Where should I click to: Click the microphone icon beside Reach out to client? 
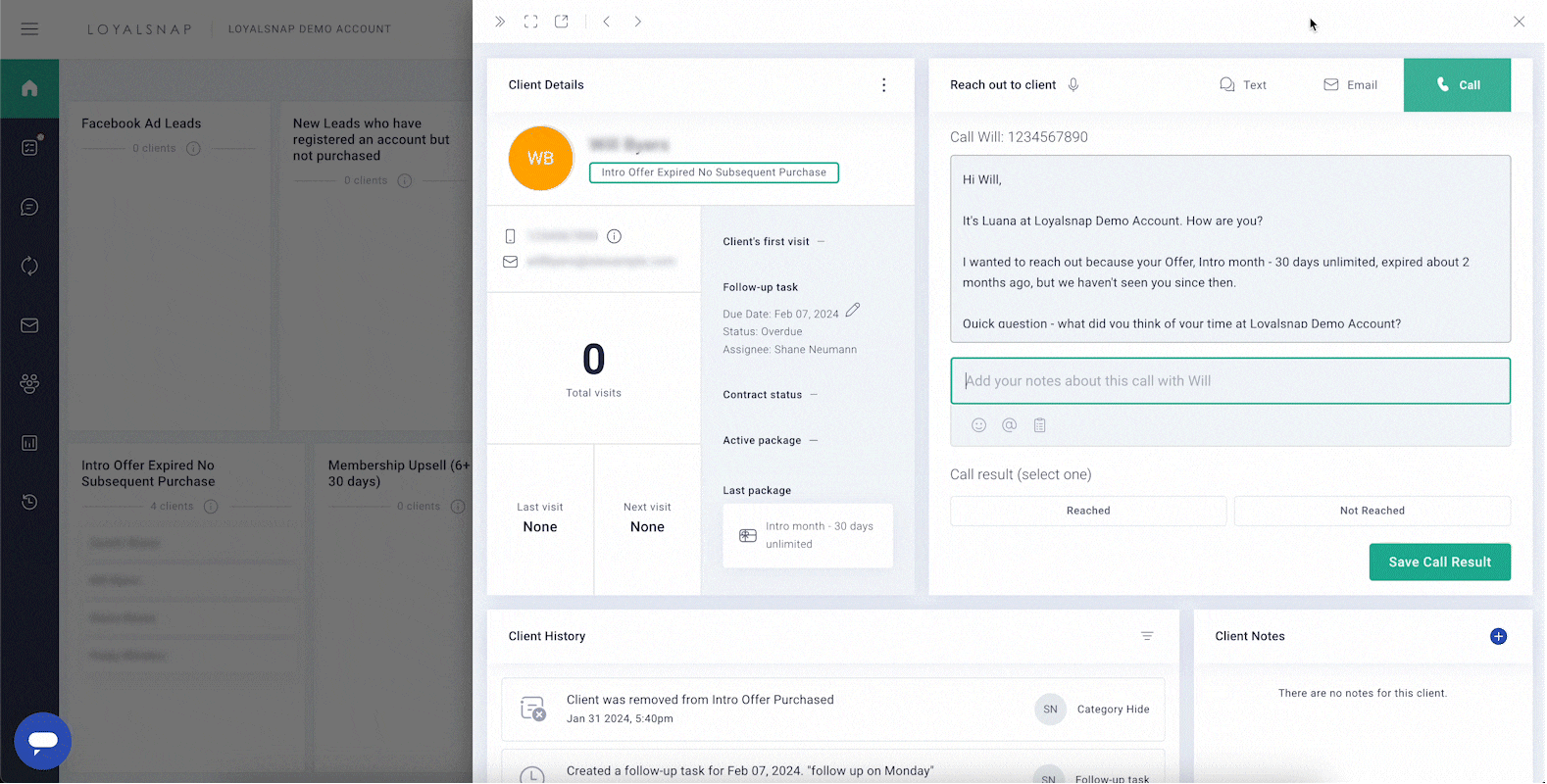tap(1073, 85)
